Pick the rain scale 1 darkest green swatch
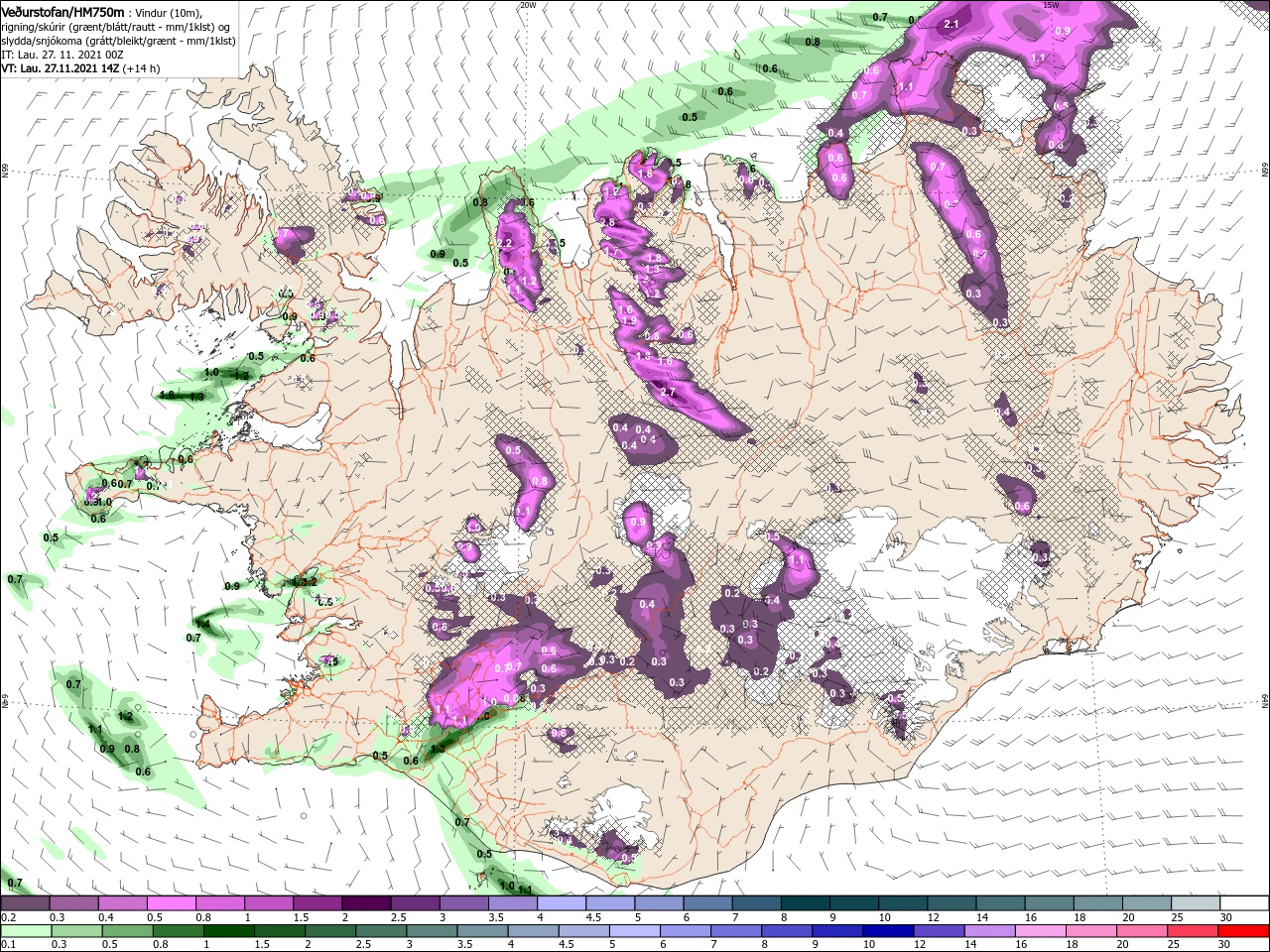The image size is (1270, 952). click(x=229, y=931)
